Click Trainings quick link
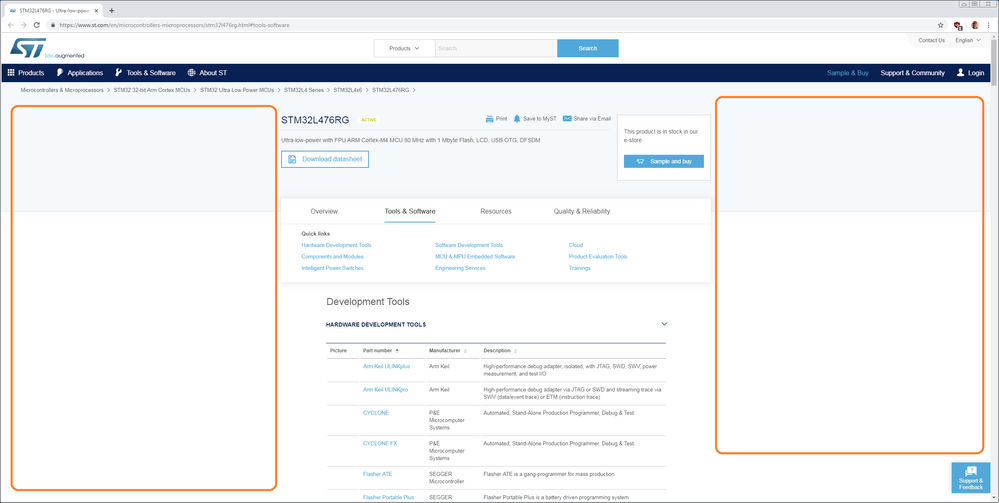Viewport: 999px width, 503px height. 580,268
